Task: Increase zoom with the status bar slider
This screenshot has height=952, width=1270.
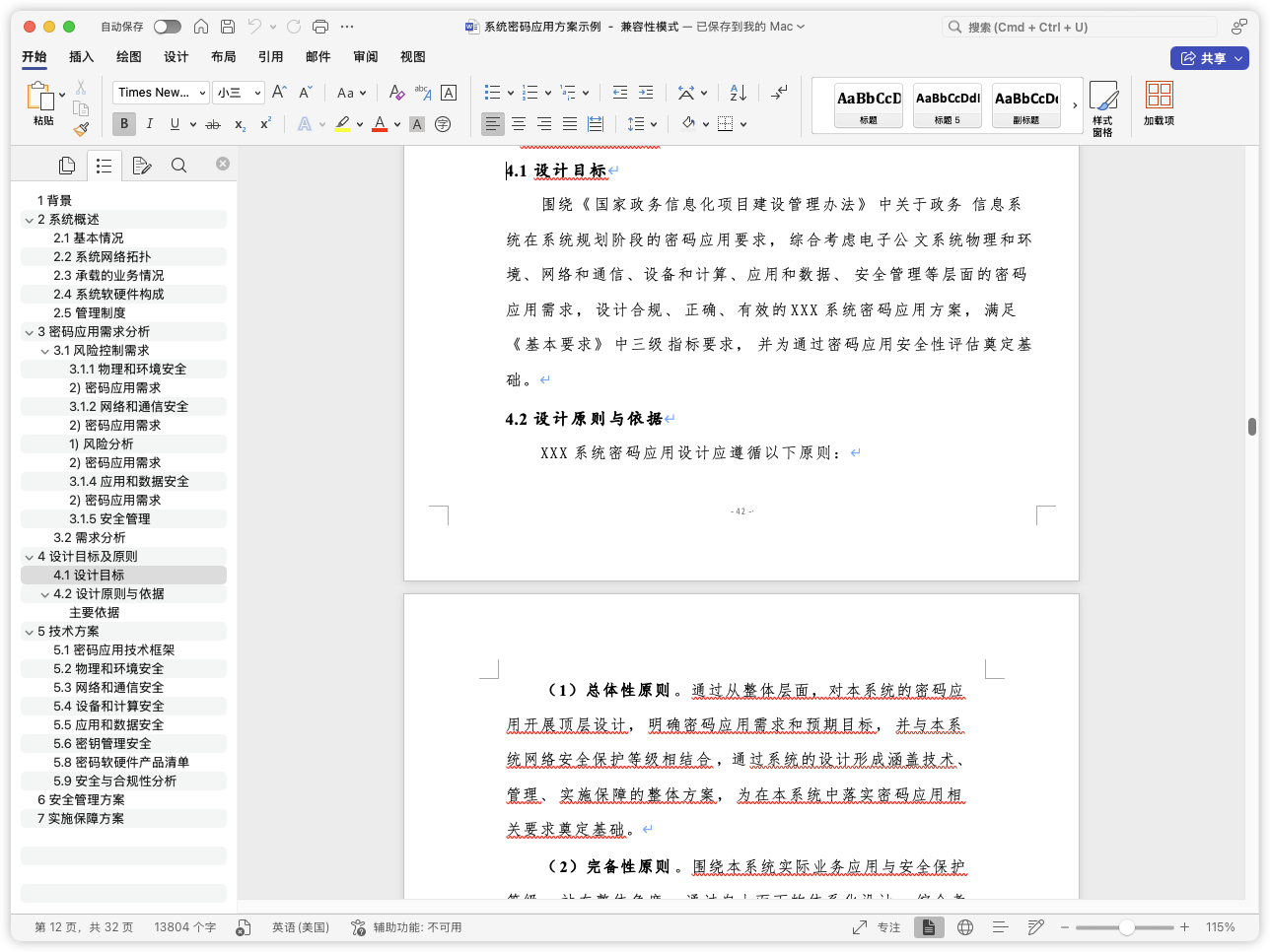Action: point(1183,926)
